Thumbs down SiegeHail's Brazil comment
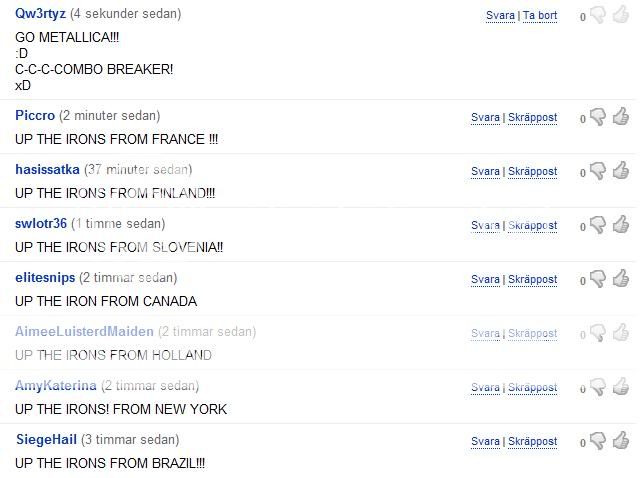The height and width of the screenshot is (478, 644). point(598,441)
